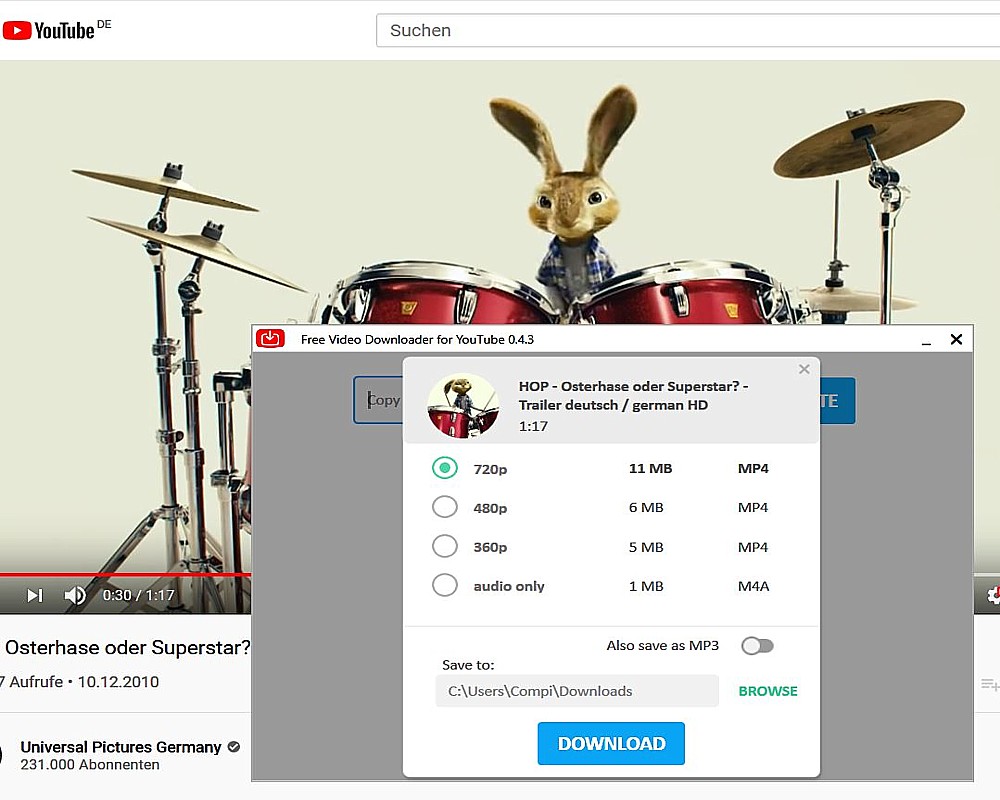This screenshot has height=800, width=1000.
Task: Click BROWSE to choose folder
Action: pos(768,691)
